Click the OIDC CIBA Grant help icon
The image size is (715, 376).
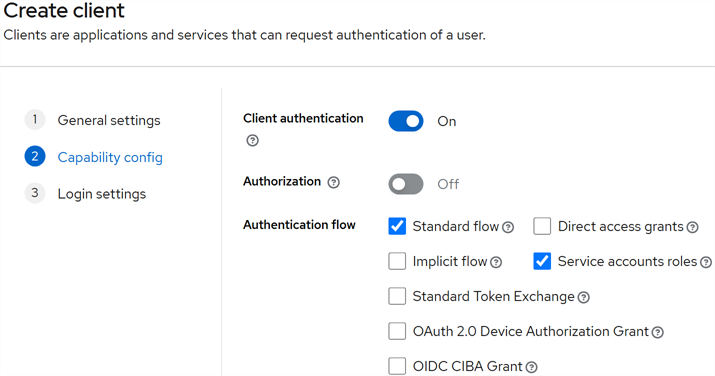(x=531, y=367)
